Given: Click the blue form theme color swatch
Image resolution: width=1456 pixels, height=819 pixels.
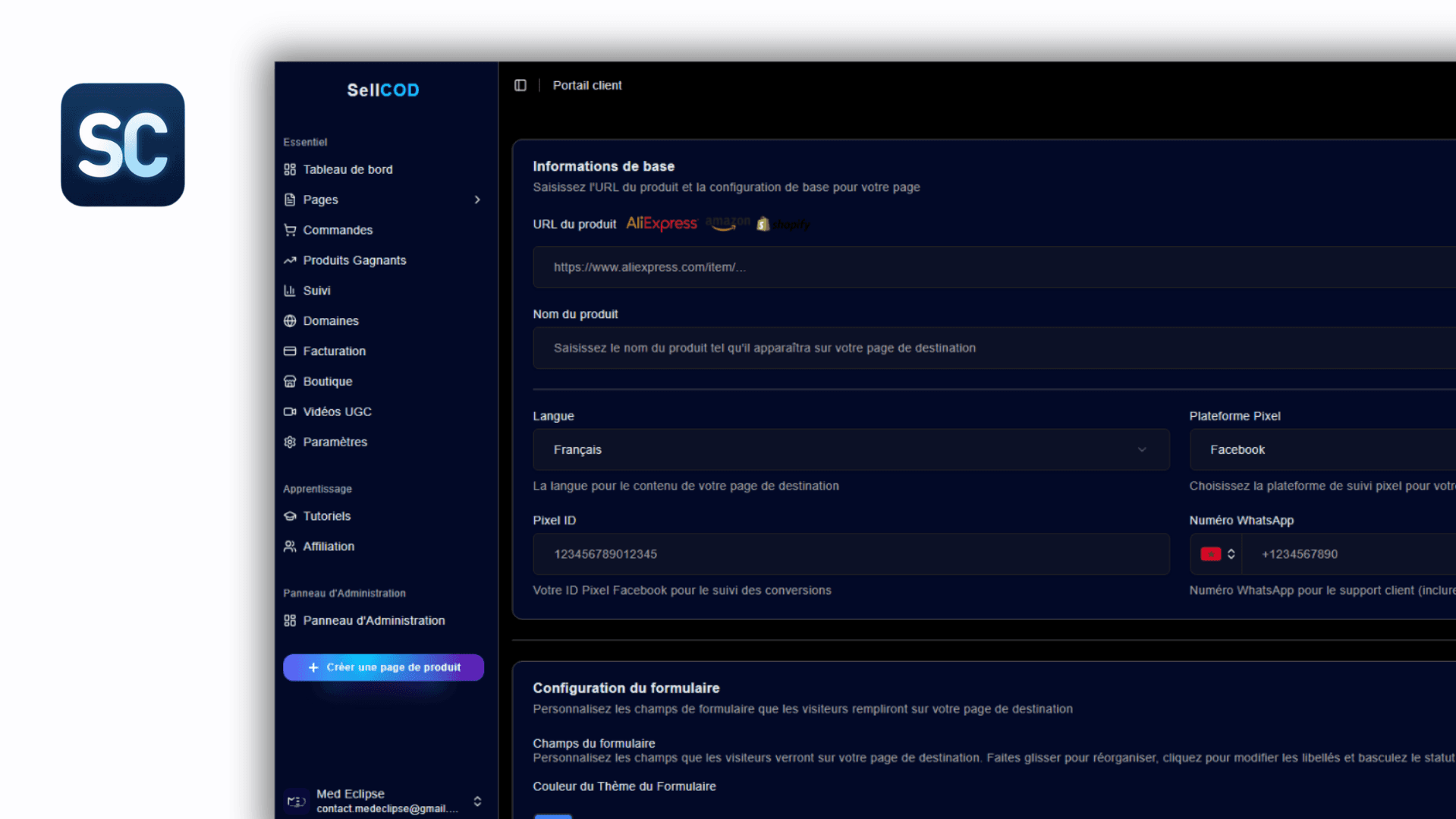Looking at the screenshot, I should click(553, 816).
